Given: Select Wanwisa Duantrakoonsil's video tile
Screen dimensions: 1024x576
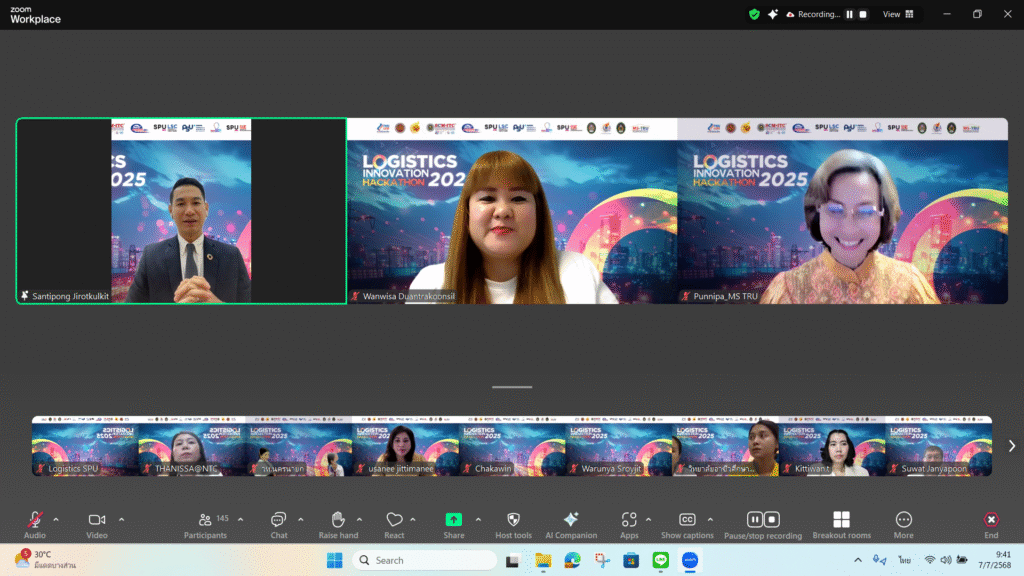Looking at the screenshot, I should coord(512,211).
